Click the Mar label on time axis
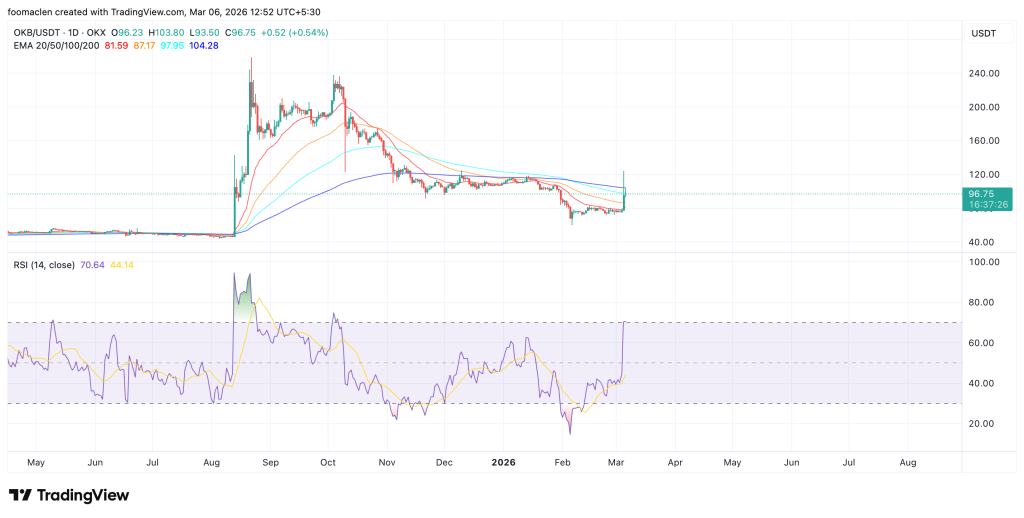Screen dimensions: 1024x518 tap(617, 463)
